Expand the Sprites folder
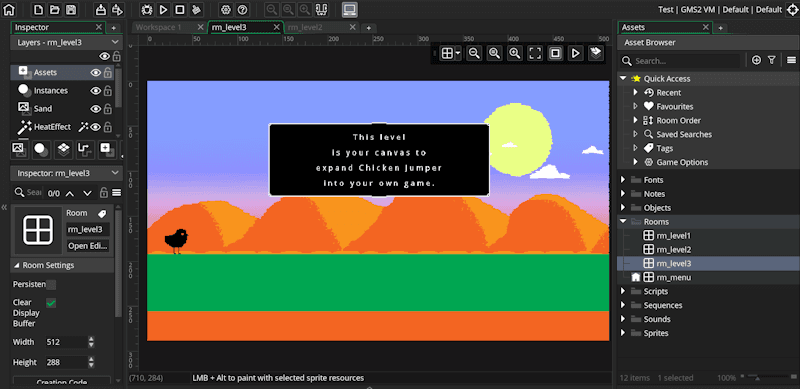800x389 pixels. [x=622, y=333]
